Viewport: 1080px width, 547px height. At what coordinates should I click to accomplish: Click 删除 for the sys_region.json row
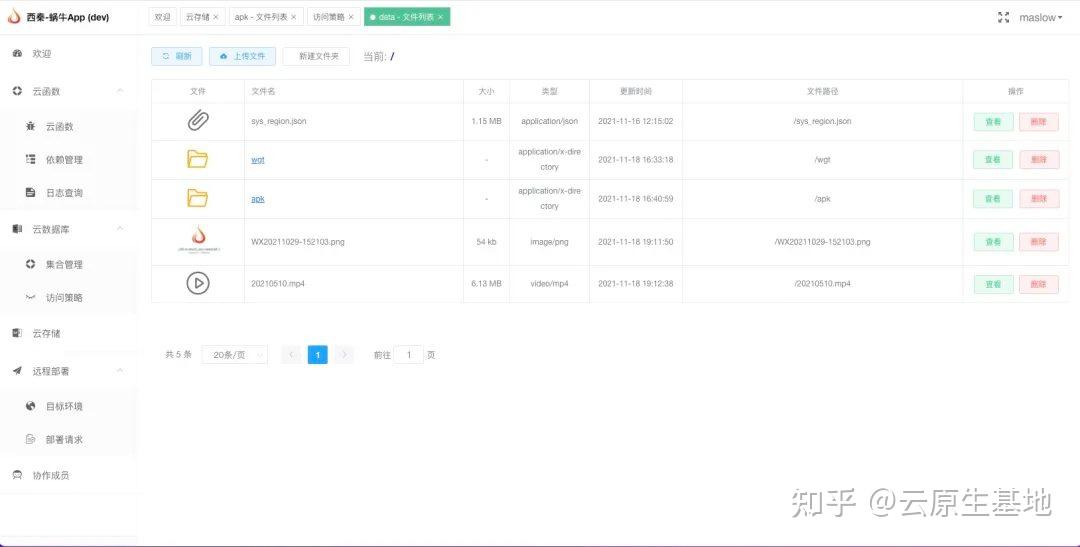pyautogui.click(x=1039, y=122)
